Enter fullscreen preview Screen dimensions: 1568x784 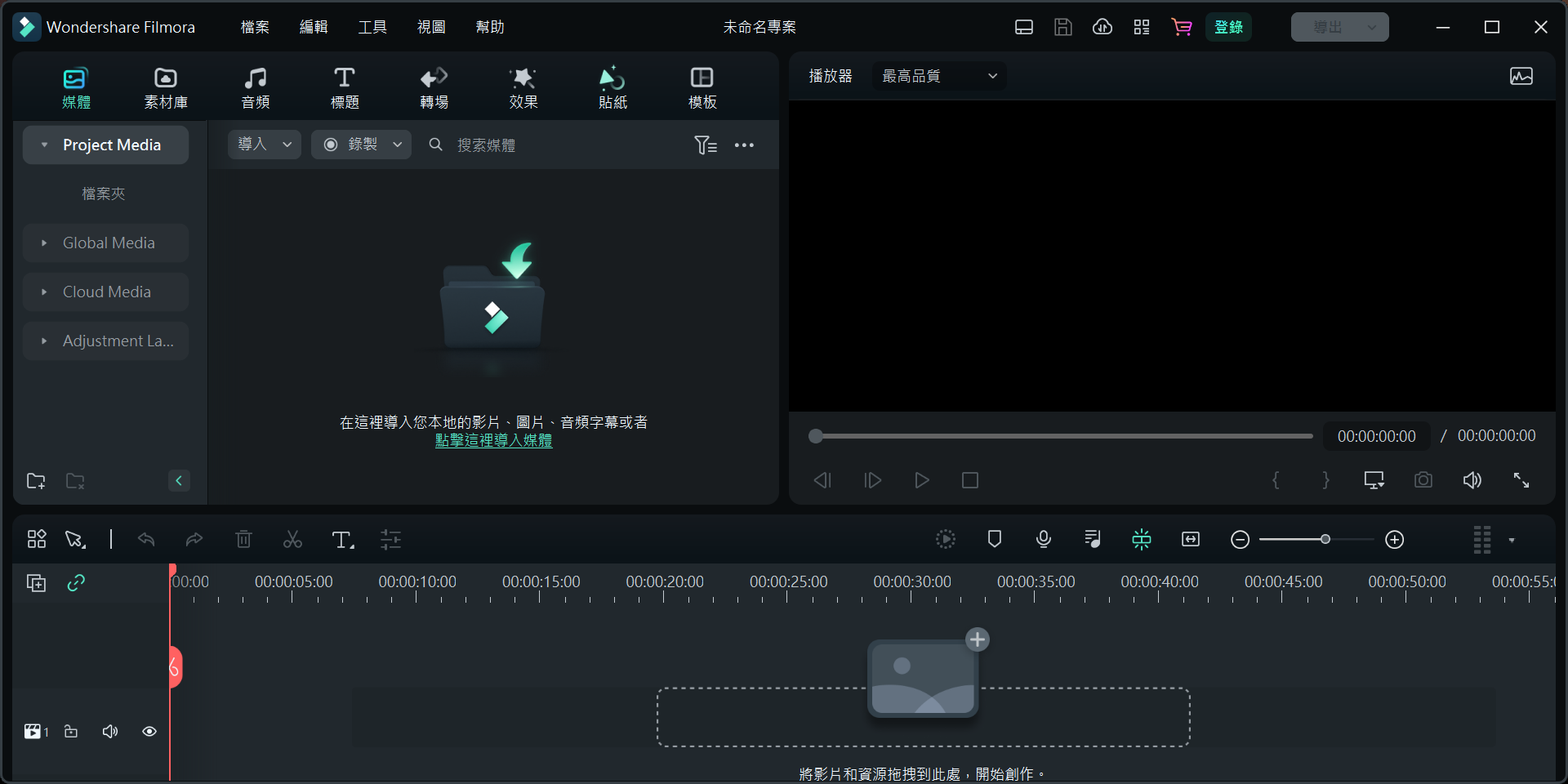pos(1521,480)
